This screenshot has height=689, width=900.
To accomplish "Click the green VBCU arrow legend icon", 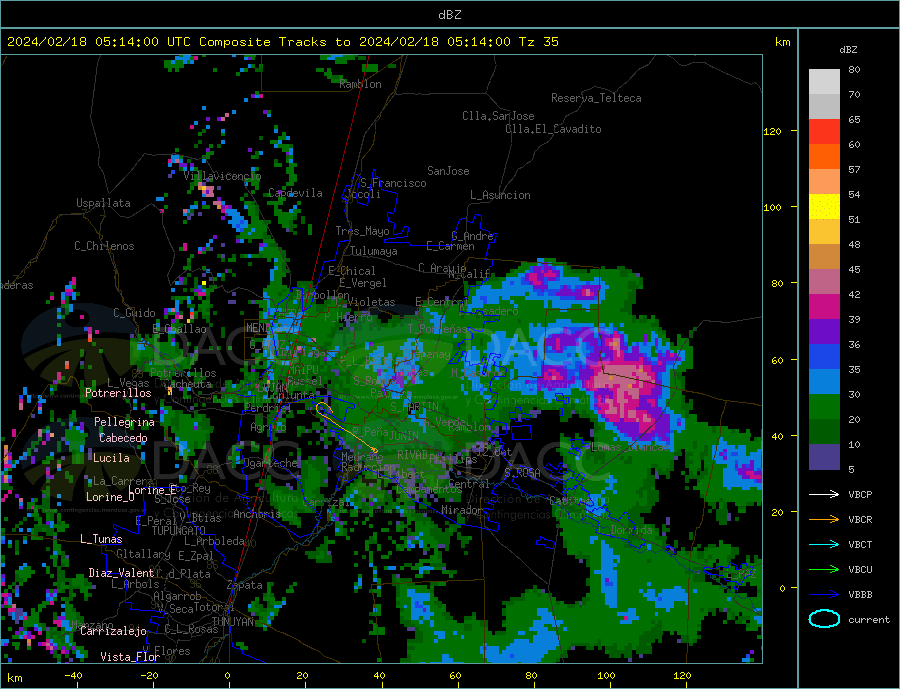I will tap(824, 569).
